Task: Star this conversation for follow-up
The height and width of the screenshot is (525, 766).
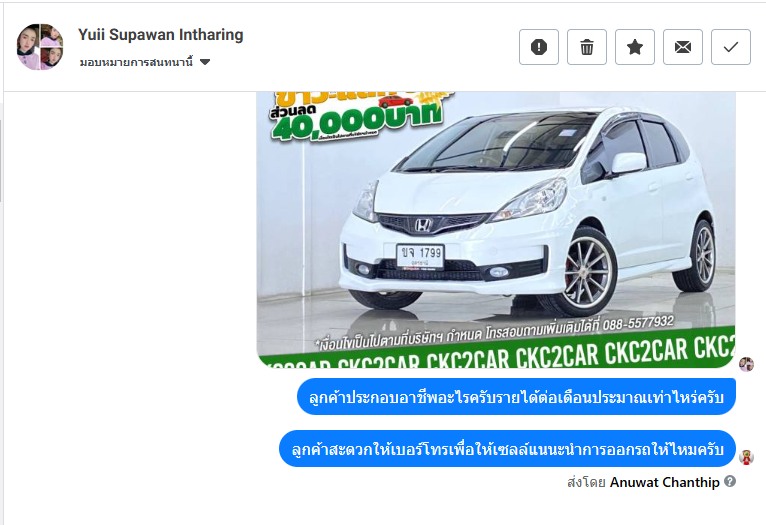Action: pyautogui.click(x=635, y=47)
